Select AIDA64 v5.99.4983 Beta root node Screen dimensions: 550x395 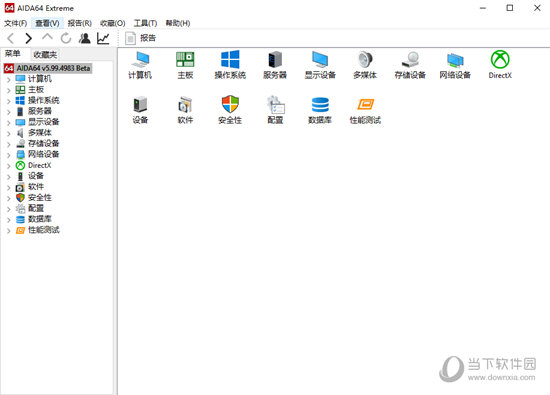pos(48,68)
